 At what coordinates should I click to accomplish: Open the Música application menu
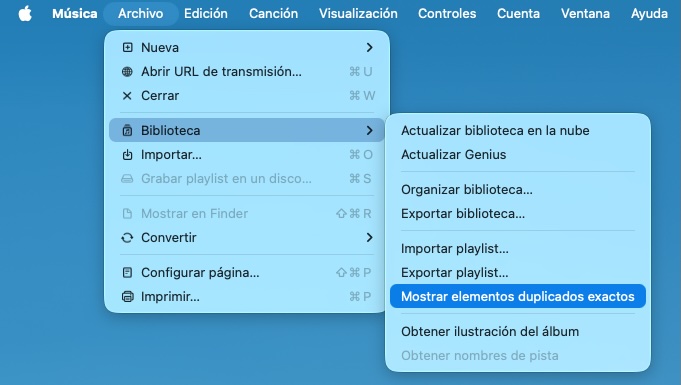pyautogui.click(x=75, y=13)
